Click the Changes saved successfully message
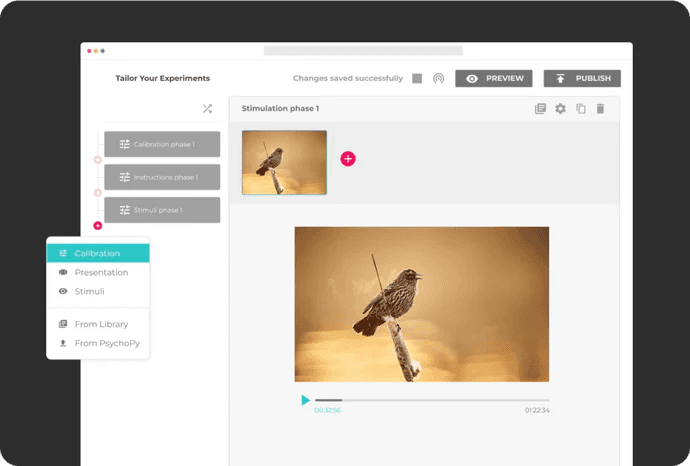This screenshot has width=690, height=466. point(348,78)
